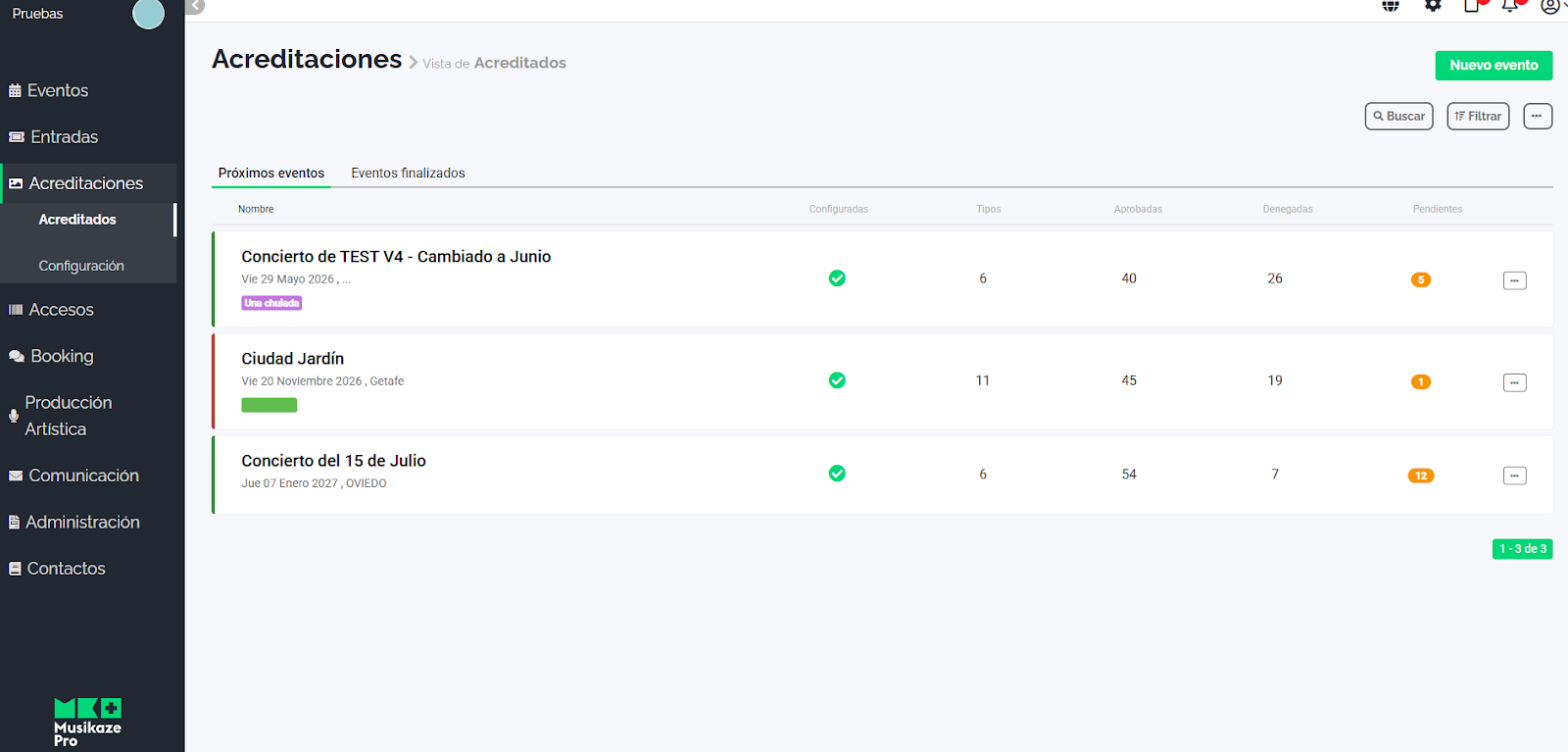Click the Booking chat icon in sidebar
The image size is (1568, 752).
[x=16, y=357]
